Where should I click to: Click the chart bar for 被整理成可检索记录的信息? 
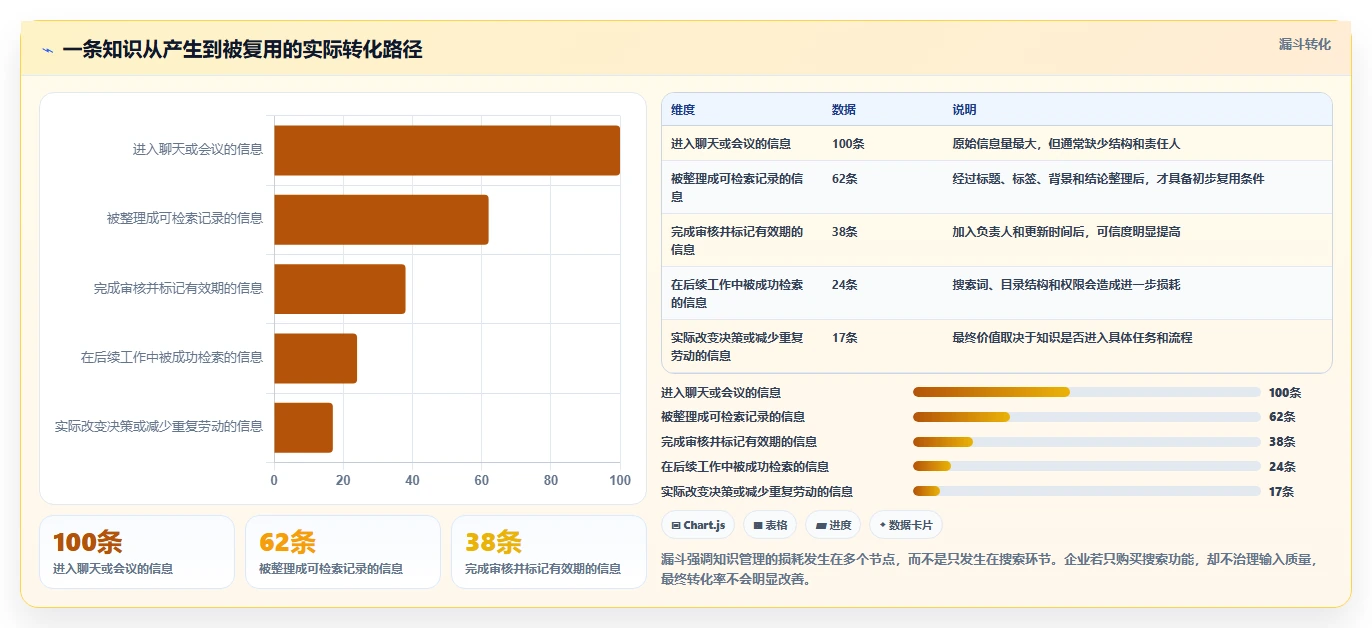[381, 219]
